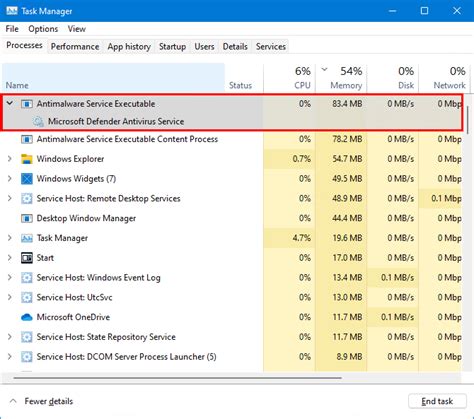Screen dimensions: 474x419
Task: Collapse the Antimalware Service Executable group
Action: pyautogui.click(x=10, y=103)
